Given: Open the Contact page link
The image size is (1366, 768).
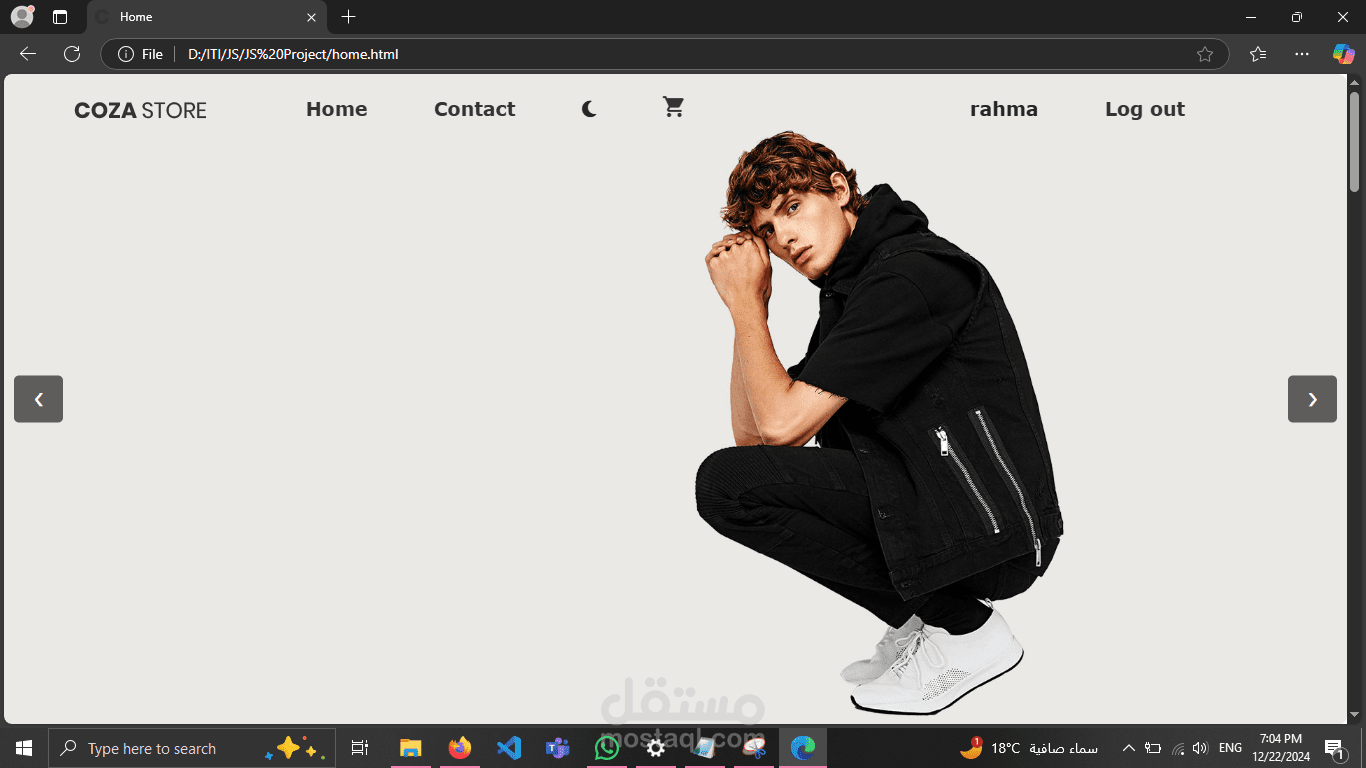Looking at the screenshot, I should 474,109.
